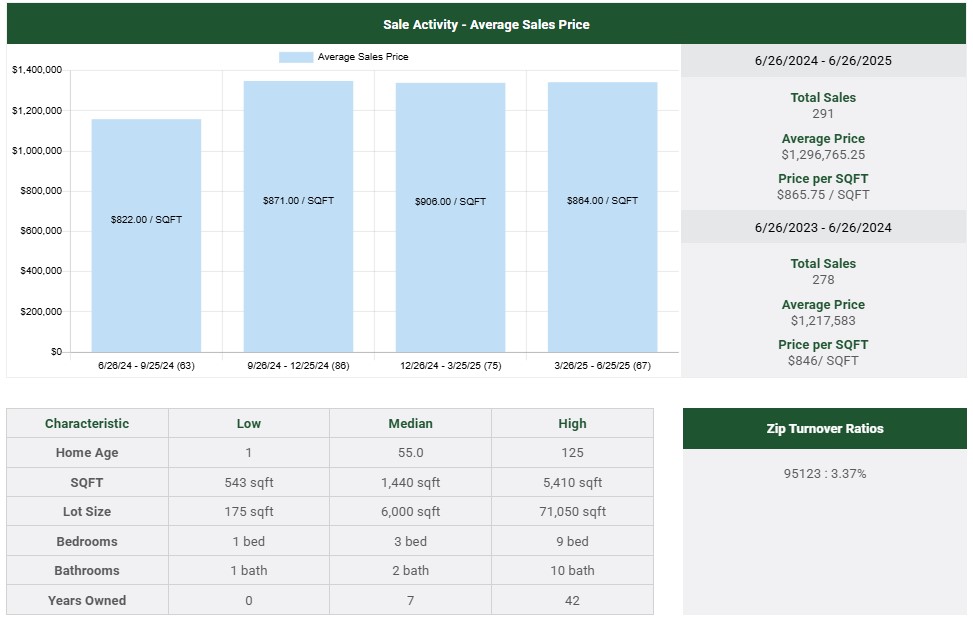Click the Sale Activity - Average Sales Price header
Screen dimensions: 973x618
pyautogui.click(x=486, y=24)
